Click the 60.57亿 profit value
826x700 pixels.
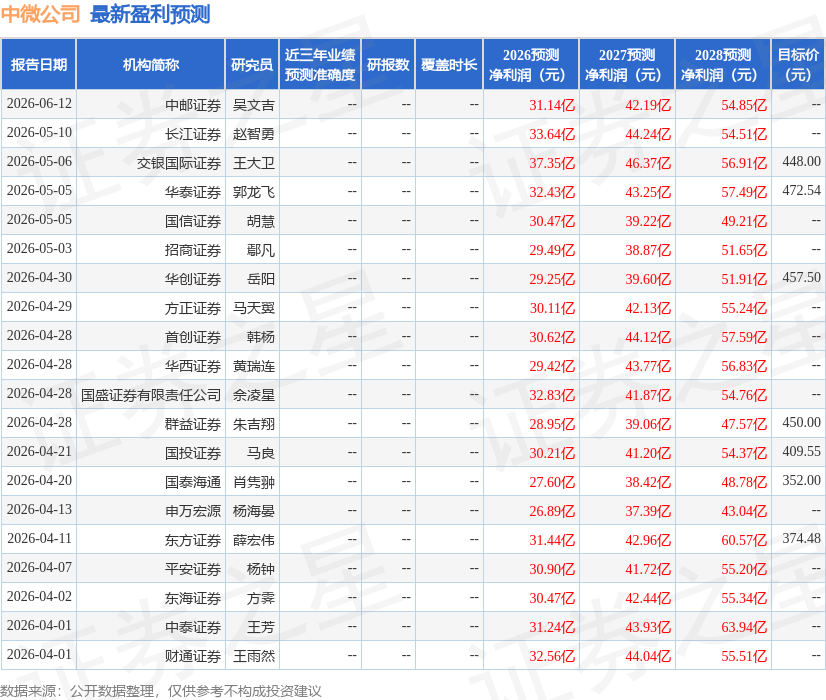pos(744,540)
